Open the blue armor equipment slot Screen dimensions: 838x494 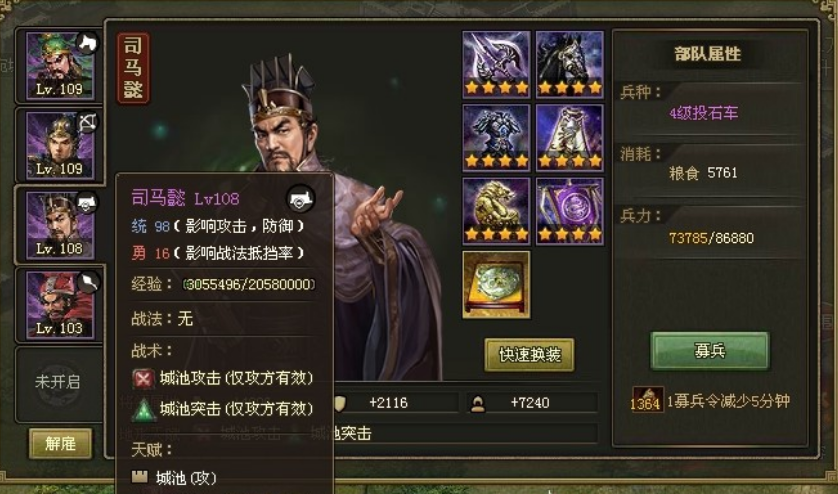click(x=496, y=137)
